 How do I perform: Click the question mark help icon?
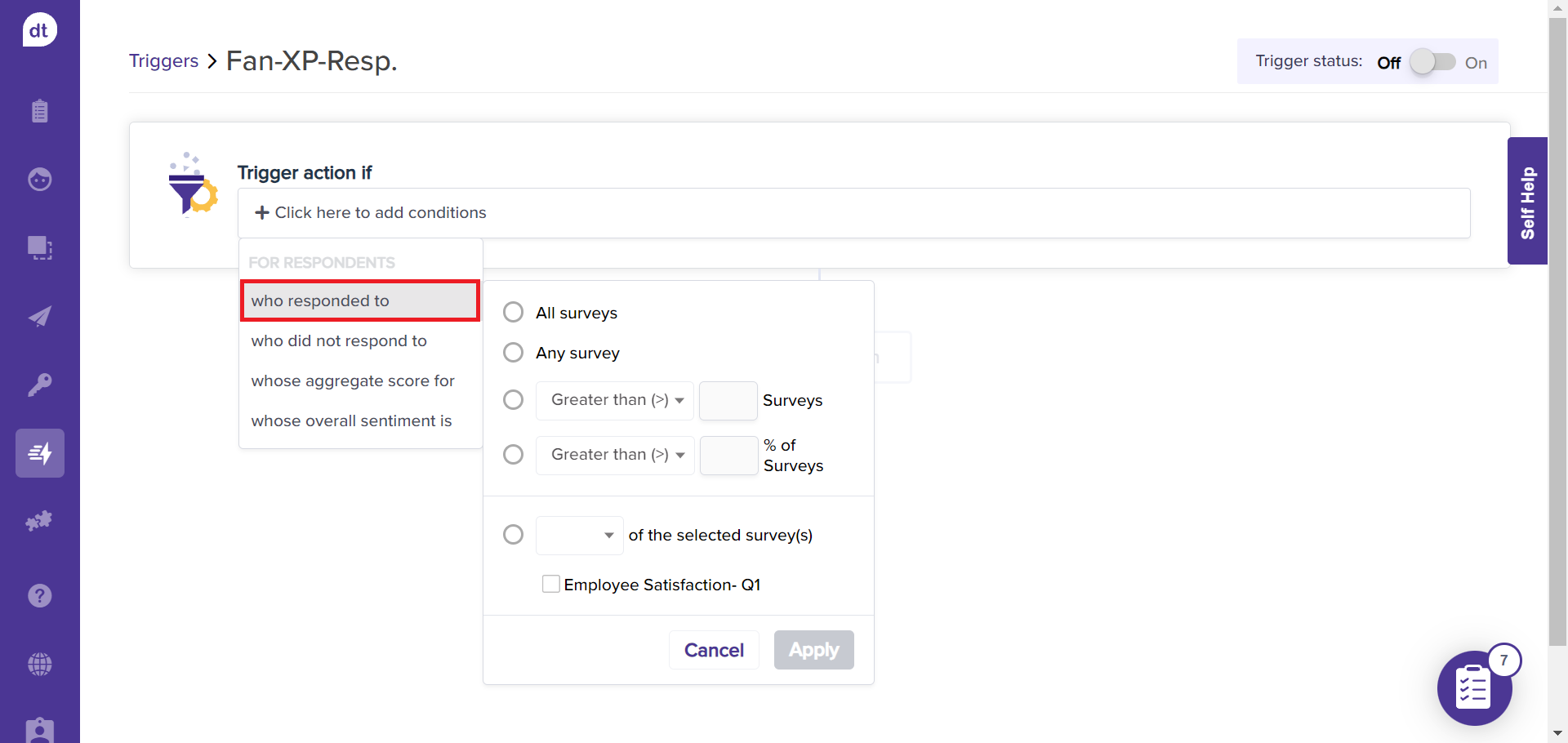[39, 596]
